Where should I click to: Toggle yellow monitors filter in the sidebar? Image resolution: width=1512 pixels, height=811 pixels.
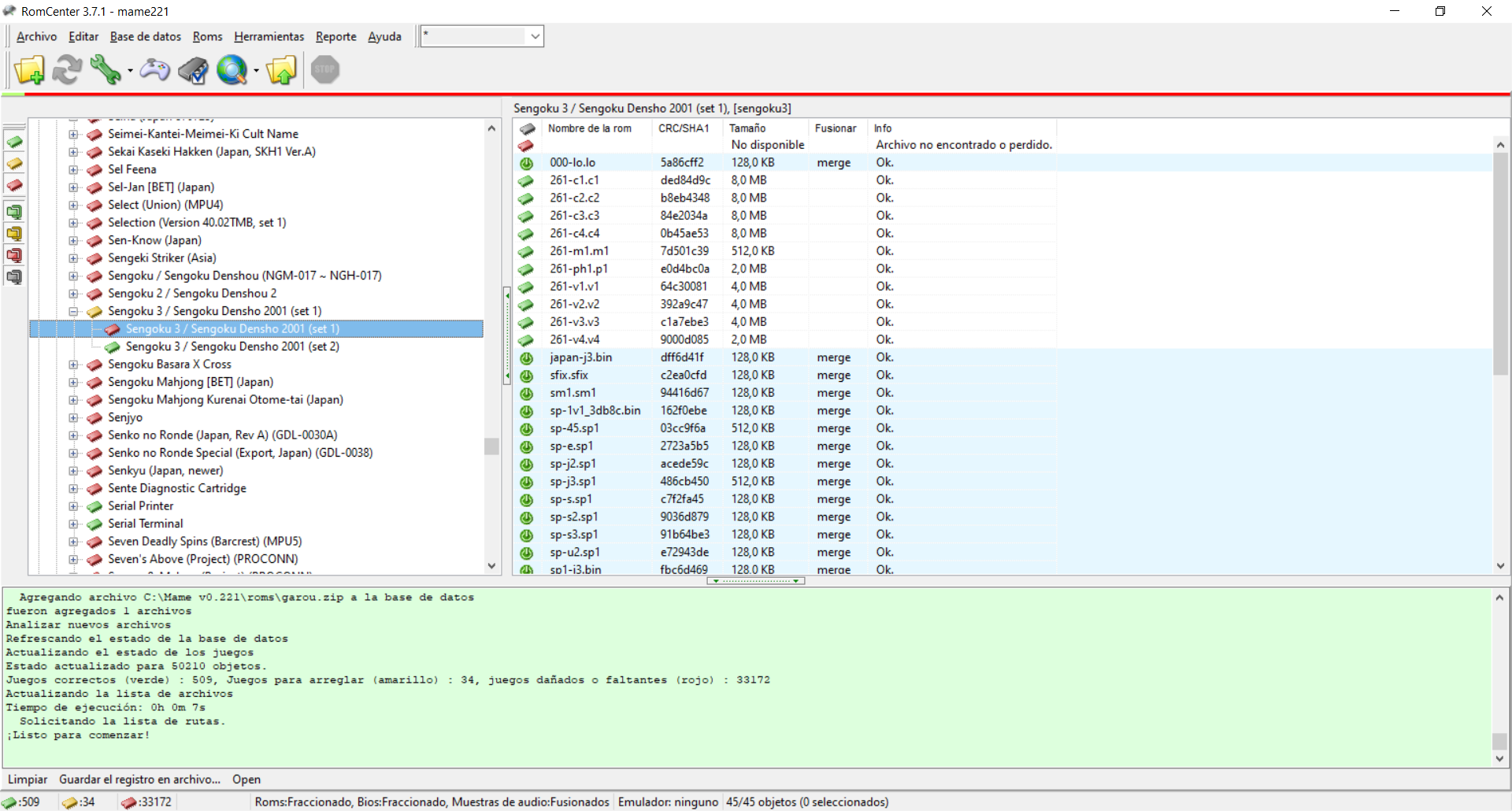coord(14,233)
